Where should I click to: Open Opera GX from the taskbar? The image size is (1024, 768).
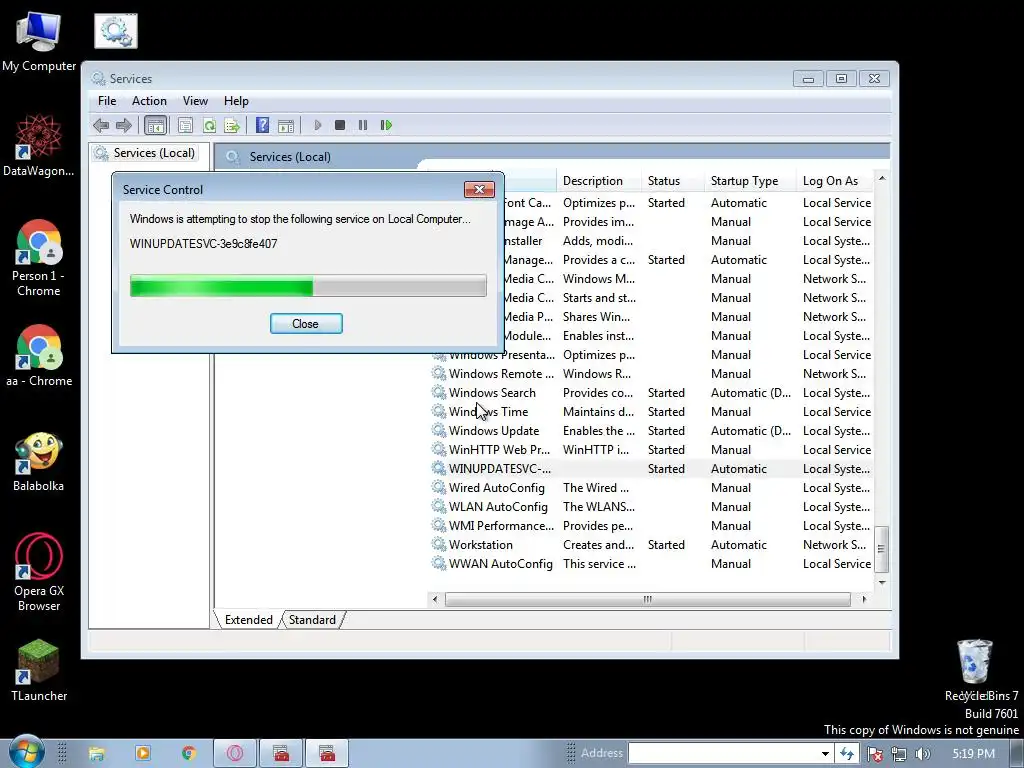pos(235,754)
